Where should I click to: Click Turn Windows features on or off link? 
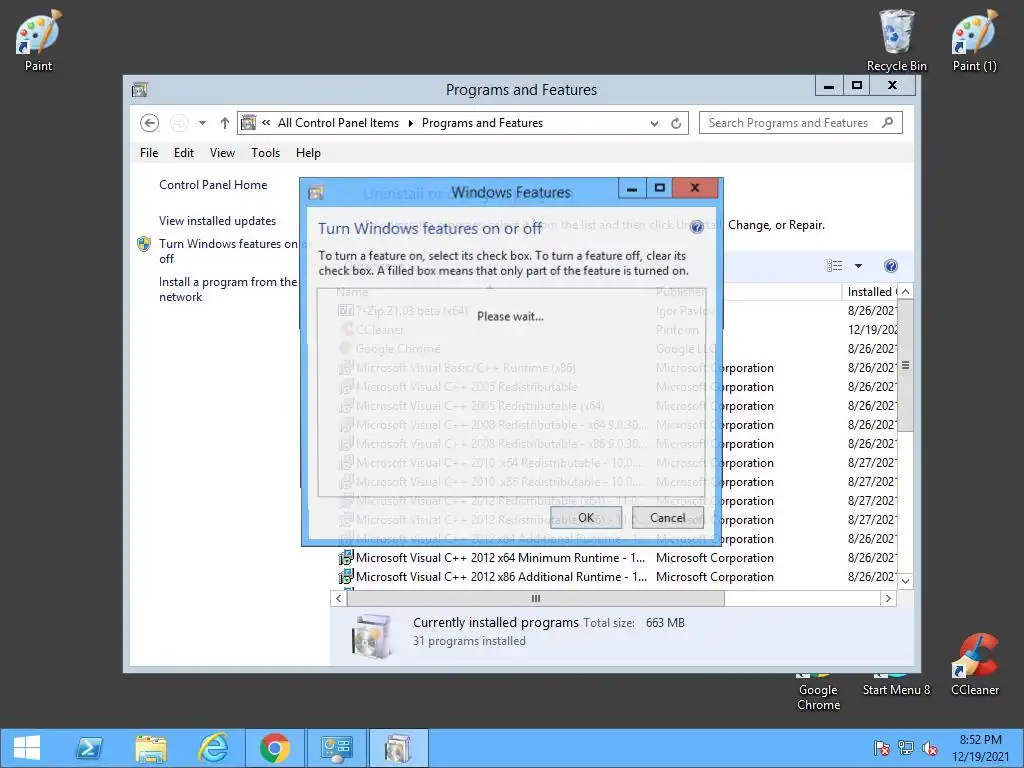pyautogui.click(x=229, y=251)
